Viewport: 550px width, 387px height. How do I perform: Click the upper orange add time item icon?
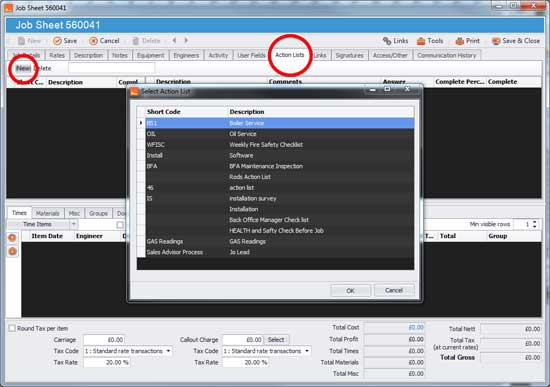pyautogui.click(x=12, y=238)
